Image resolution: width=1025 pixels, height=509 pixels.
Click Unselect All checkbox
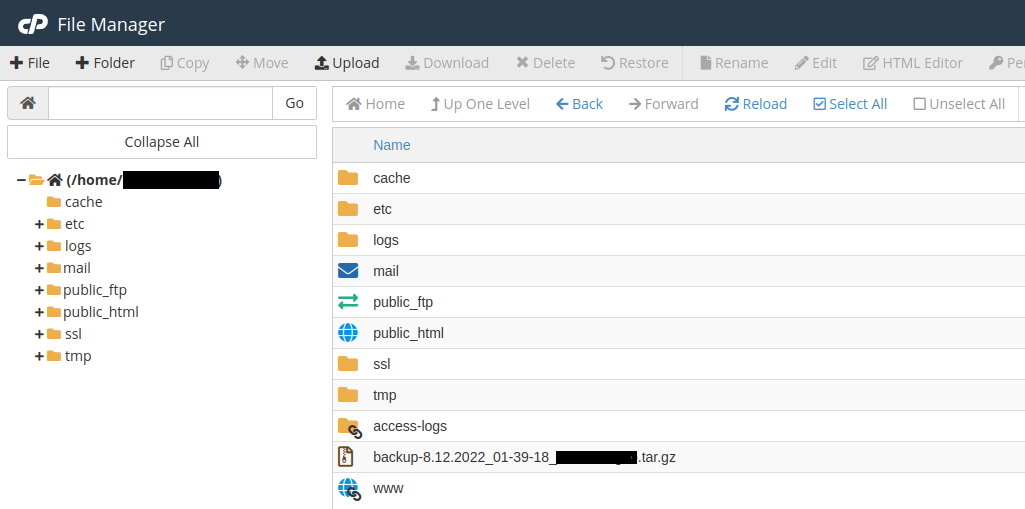coord(919,104)
